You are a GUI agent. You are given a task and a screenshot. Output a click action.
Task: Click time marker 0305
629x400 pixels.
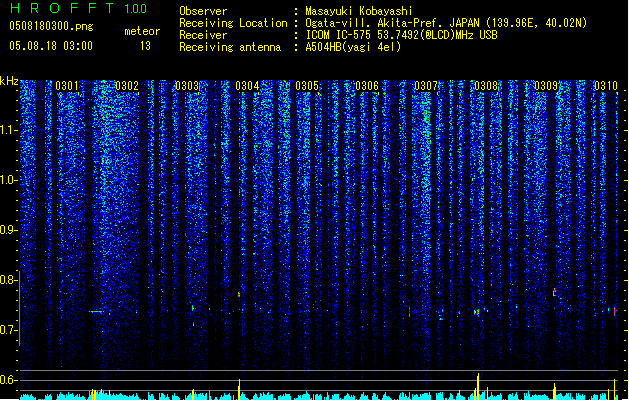[x=307, y=86]
